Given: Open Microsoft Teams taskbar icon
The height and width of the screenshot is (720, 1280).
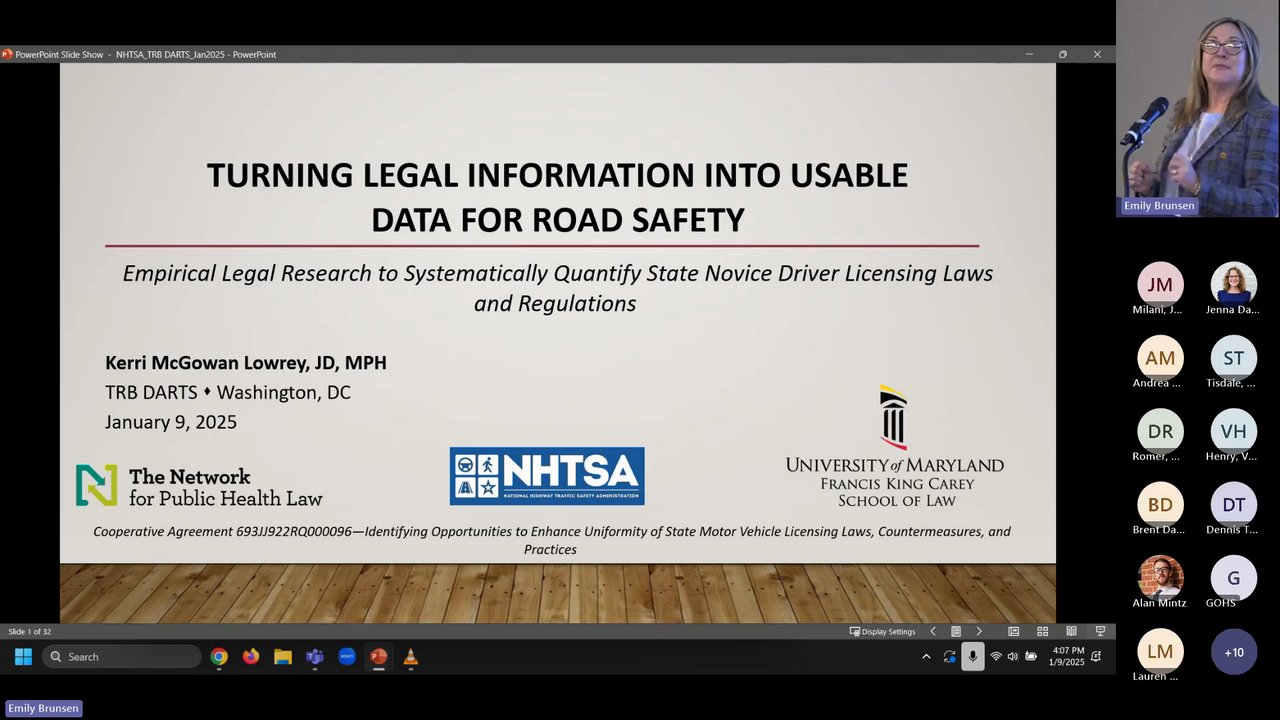Looking at the screenshot, I should [x=315, y=657].
